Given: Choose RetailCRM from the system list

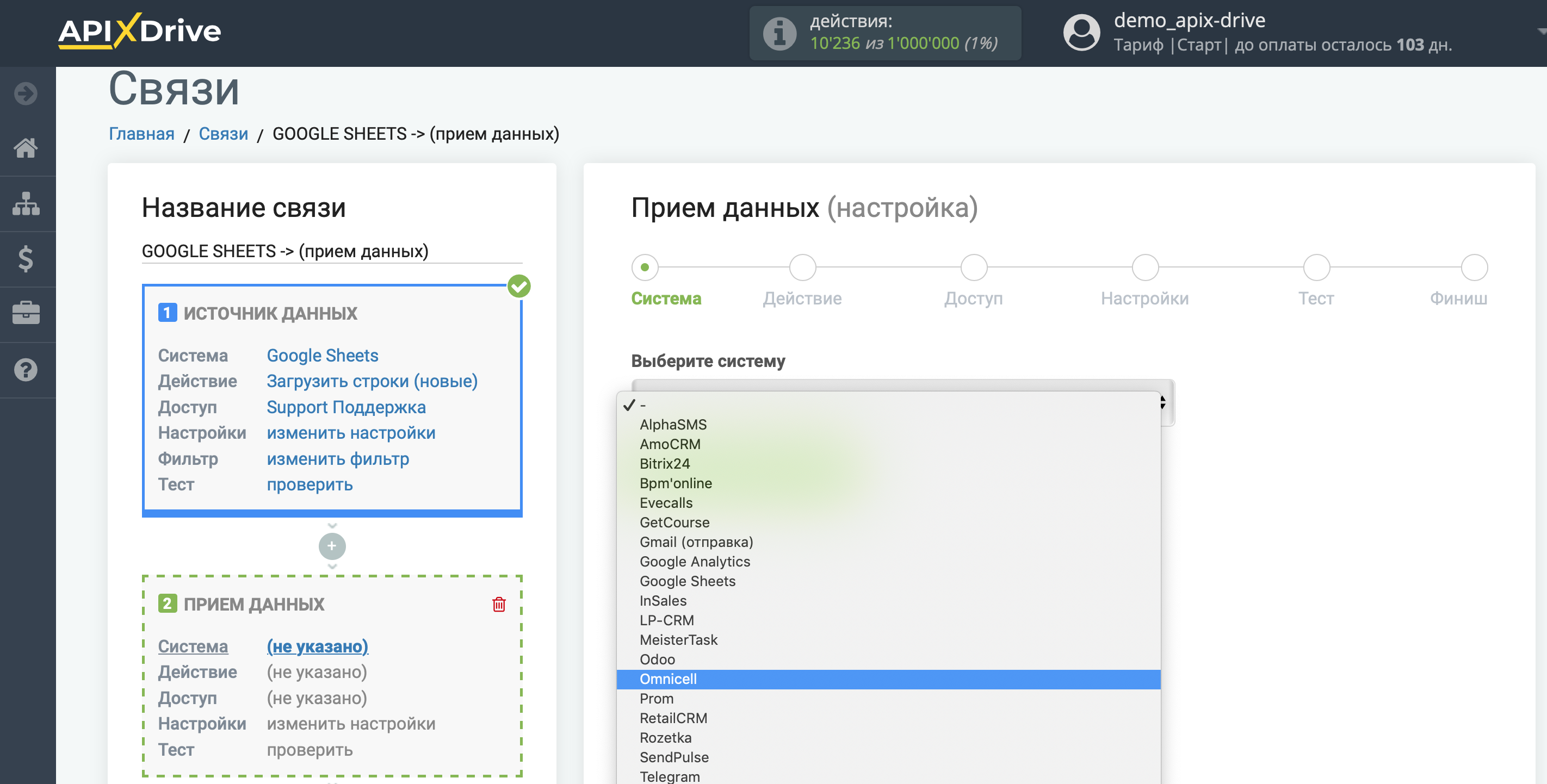Looking at the screenshot, I should (888, 718).
